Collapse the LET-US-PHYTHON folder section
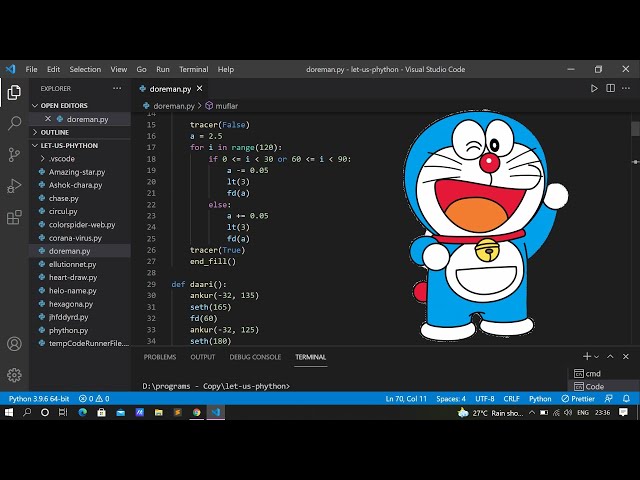The image size is (640, 480). pyautogui.click(x=35, y=146)
